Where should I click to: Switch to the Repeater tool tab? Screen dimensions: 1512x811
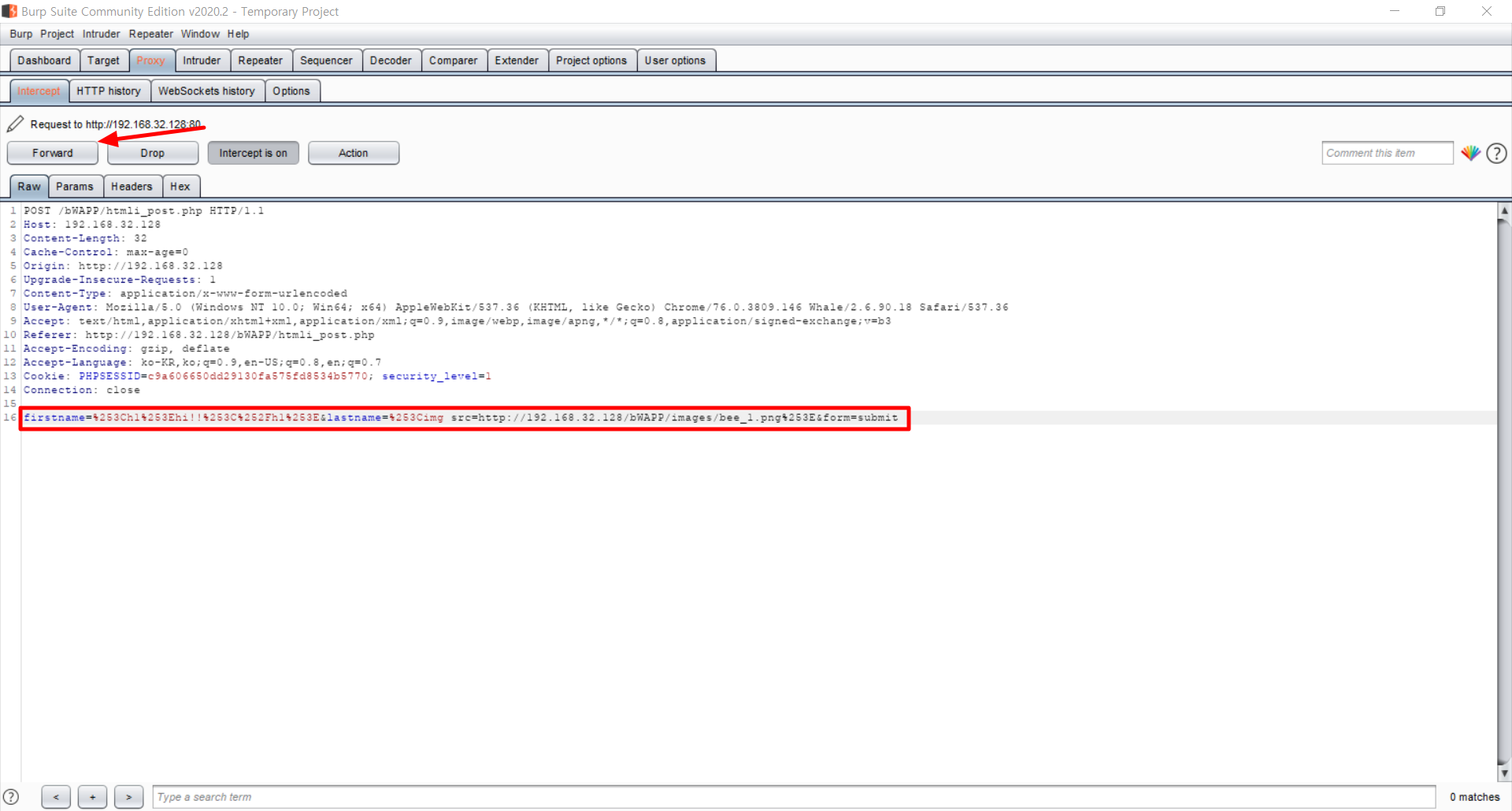coord(261,61)
